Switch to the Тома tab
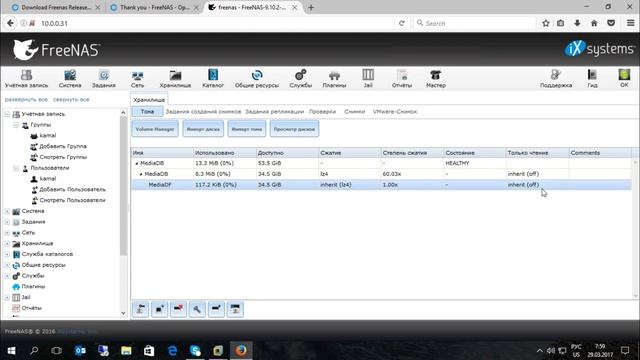640x360 pixels. (147, 111)
